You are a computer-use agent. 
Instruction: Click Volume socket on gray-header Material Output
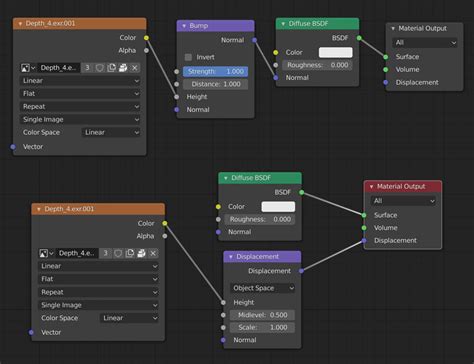coord(386,70)
